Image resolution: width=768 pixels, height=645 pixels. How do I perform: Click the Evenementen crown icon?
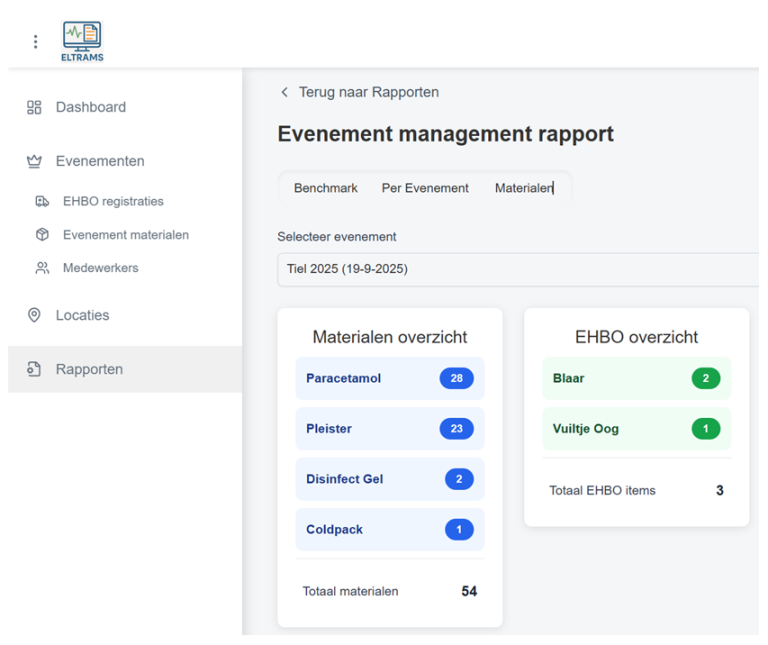pos(34,161)
